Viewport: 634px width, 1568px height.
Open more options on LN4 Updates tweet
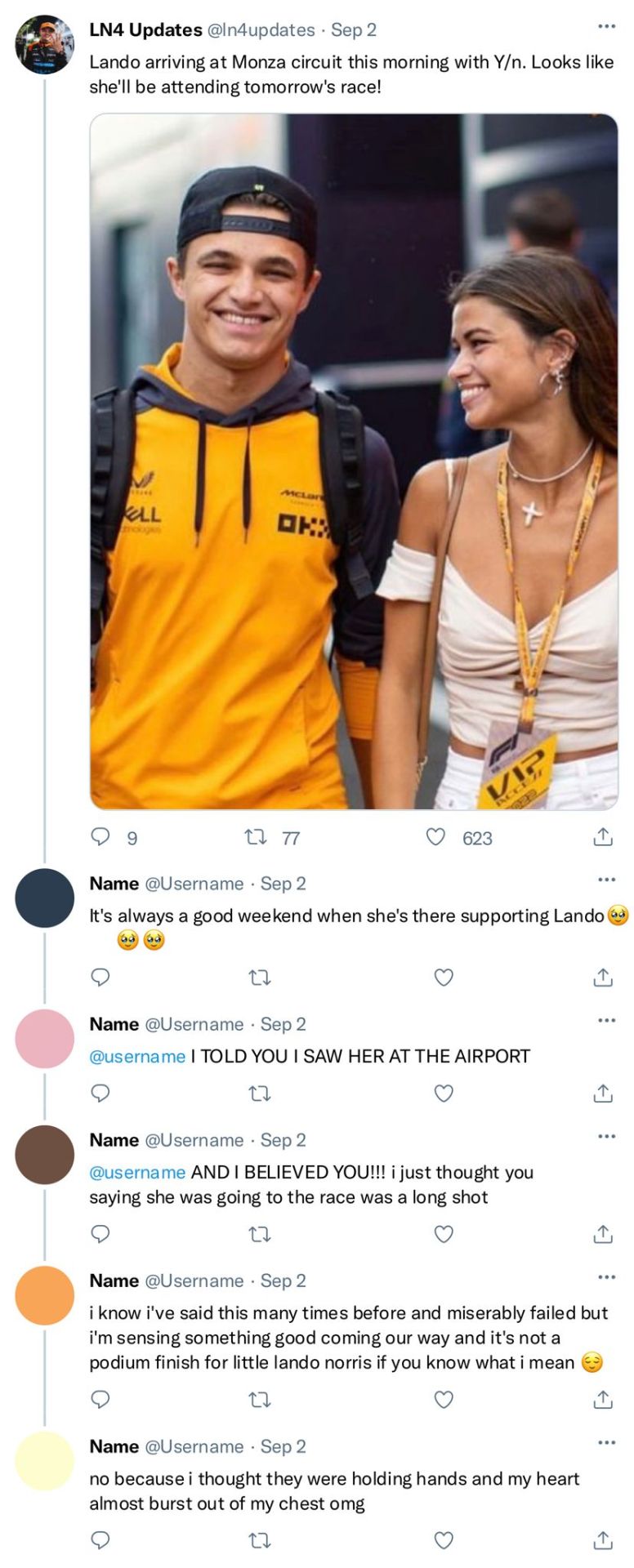click(605, 27)
